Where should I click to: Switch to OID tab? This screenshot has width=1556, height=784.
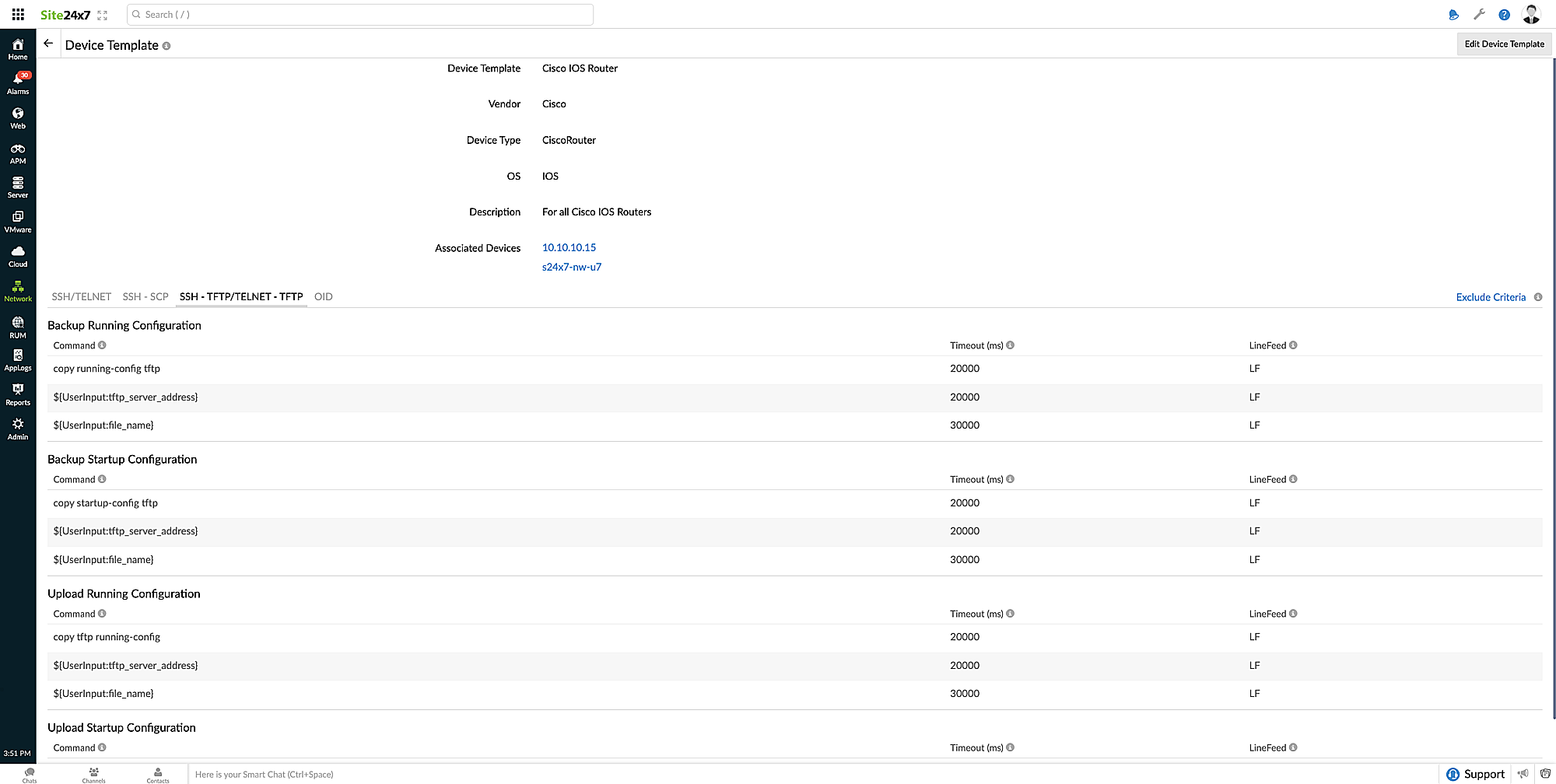point(324,296)
